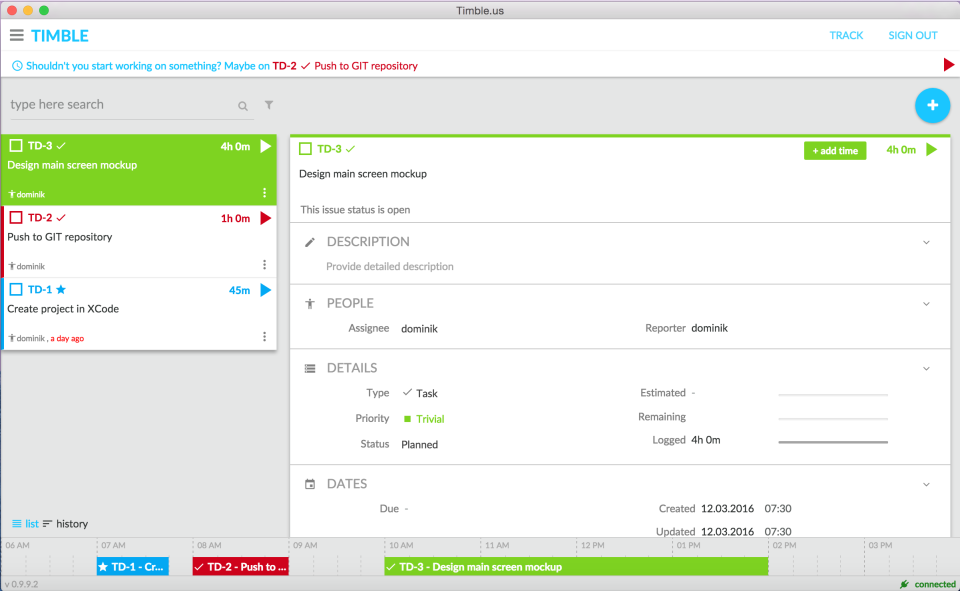Image resolution: width=960 pixels, height=591 pixels.
Task: Click the person icon beside PEOPLE
Action: (x=310, y=304)
